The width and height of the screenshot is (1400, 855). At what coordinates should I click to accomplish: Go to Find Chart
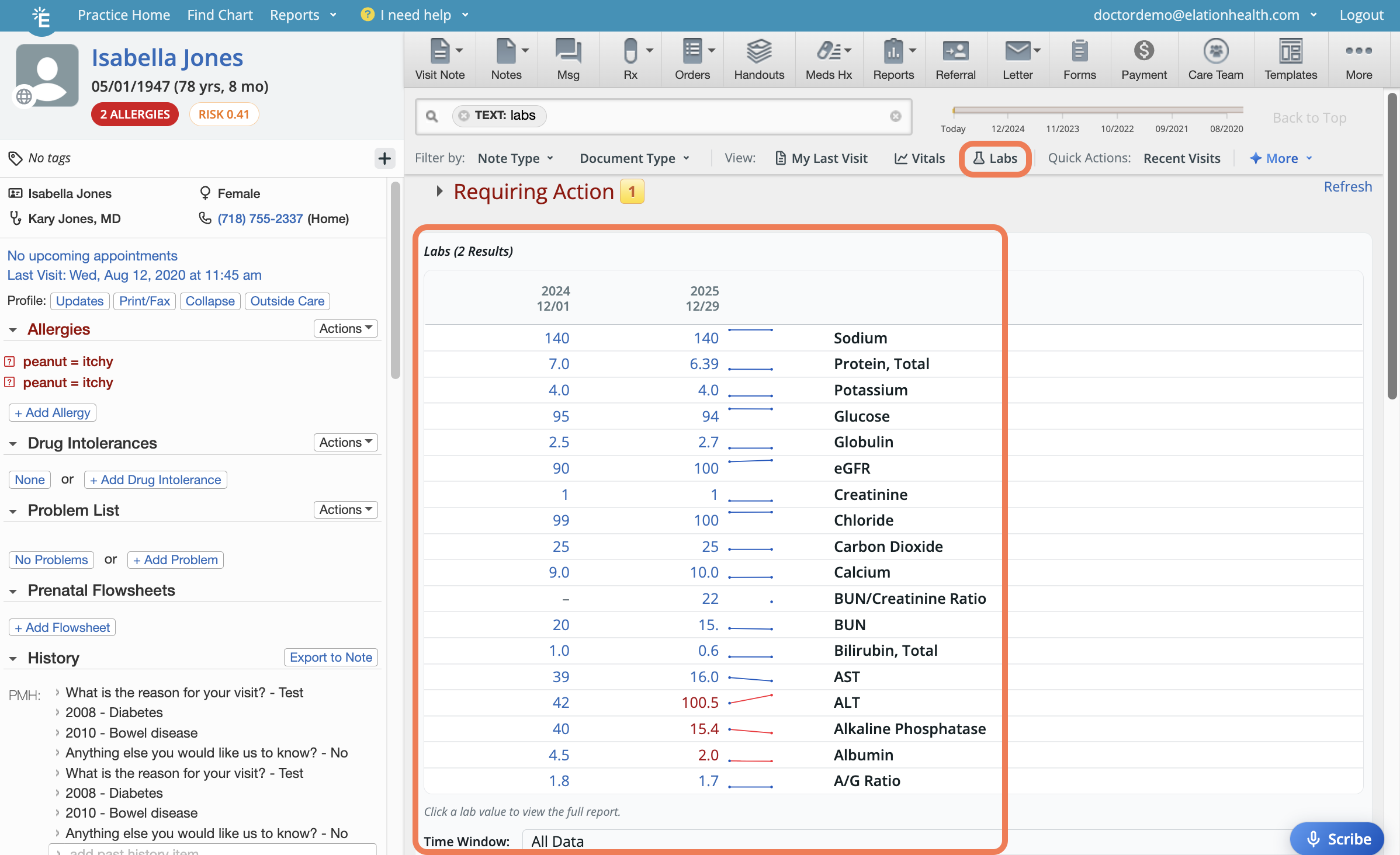[x=220, y=15]
